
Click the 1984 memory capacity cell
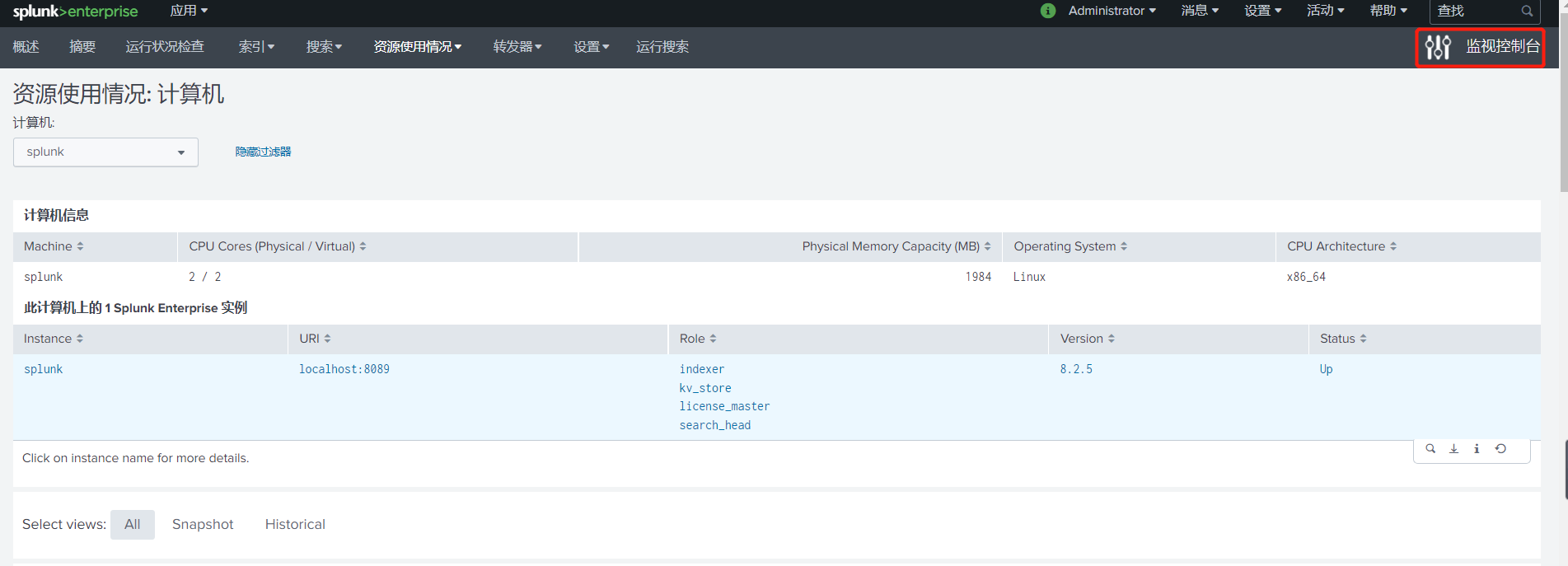pos(978,277)
